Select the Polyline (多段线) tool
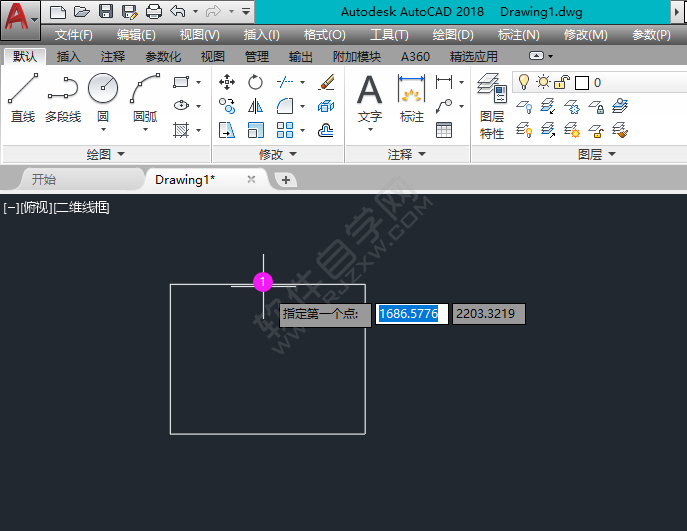The width and height of the screenshot is (687, 531). (x=63, y=98)
